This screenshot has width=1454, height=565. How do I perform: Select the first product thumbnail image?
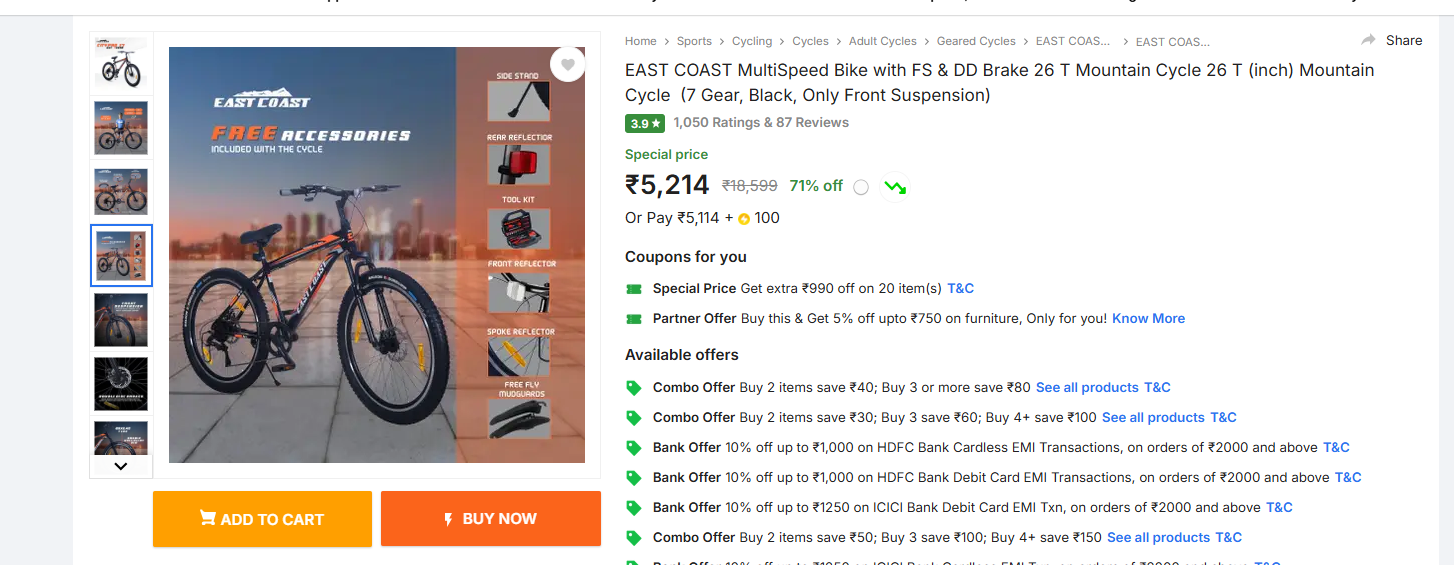click(x=121, y=65)
